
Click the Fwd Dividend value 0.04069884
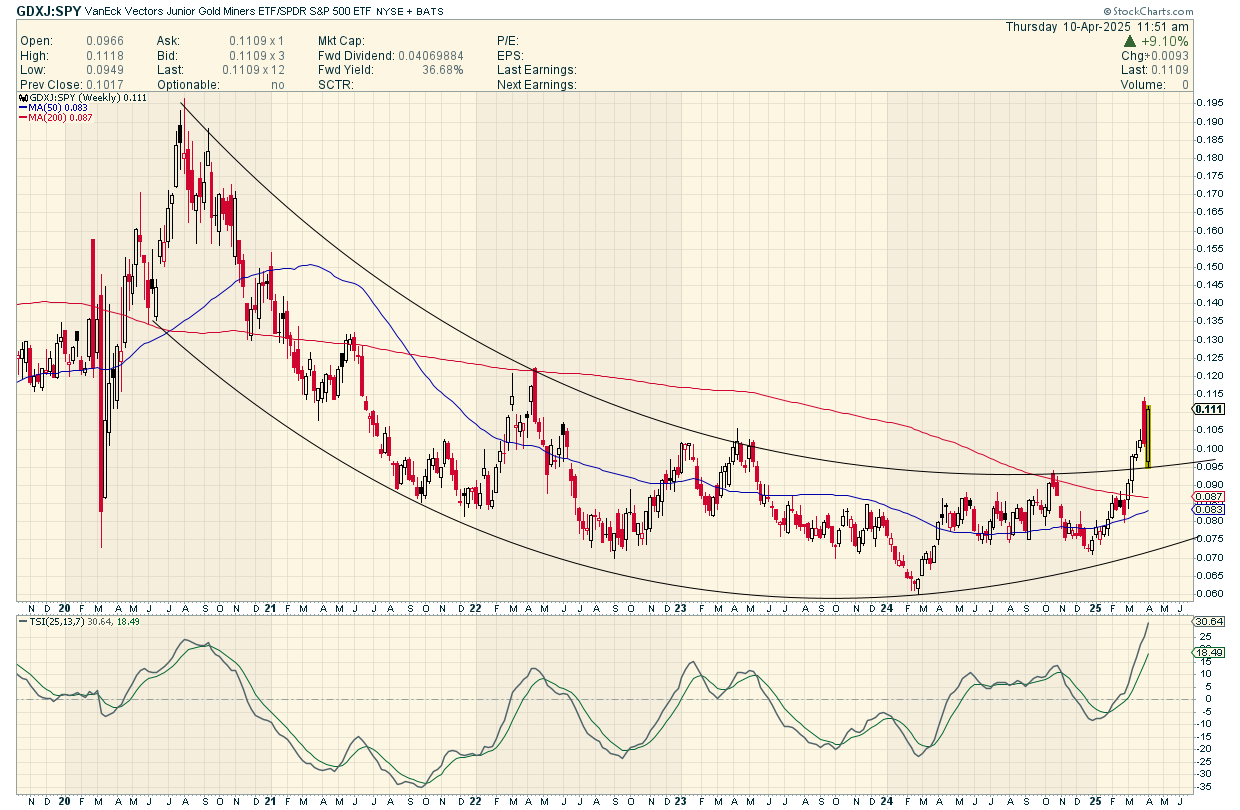point(430,56)
